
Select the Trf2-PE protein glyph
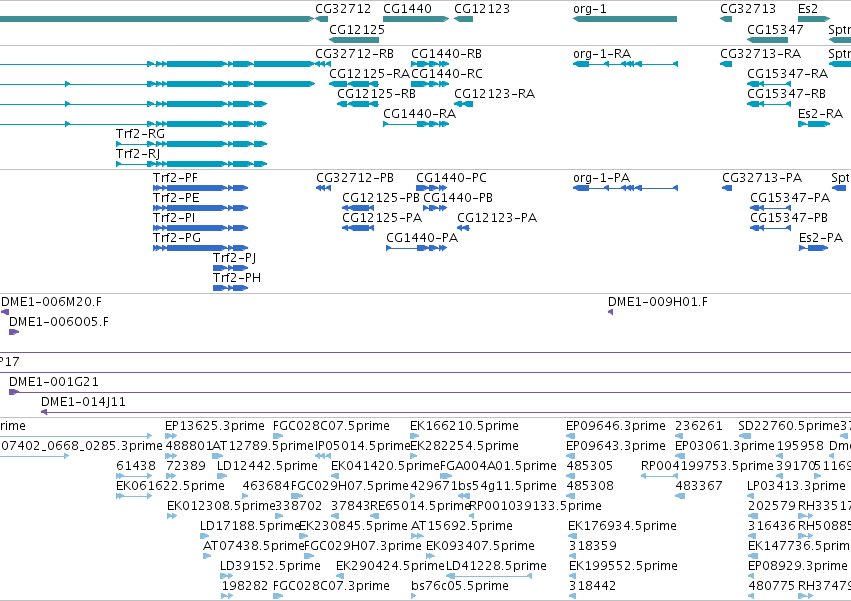click(x=201, y=208)
